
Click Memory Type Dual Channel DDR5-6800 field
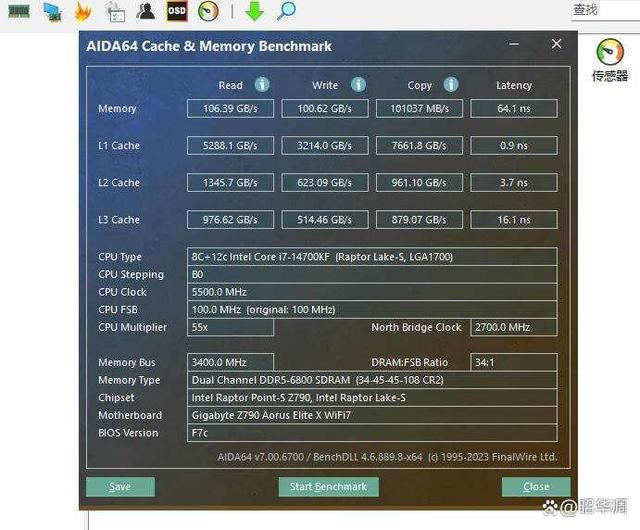coord(372,380)
